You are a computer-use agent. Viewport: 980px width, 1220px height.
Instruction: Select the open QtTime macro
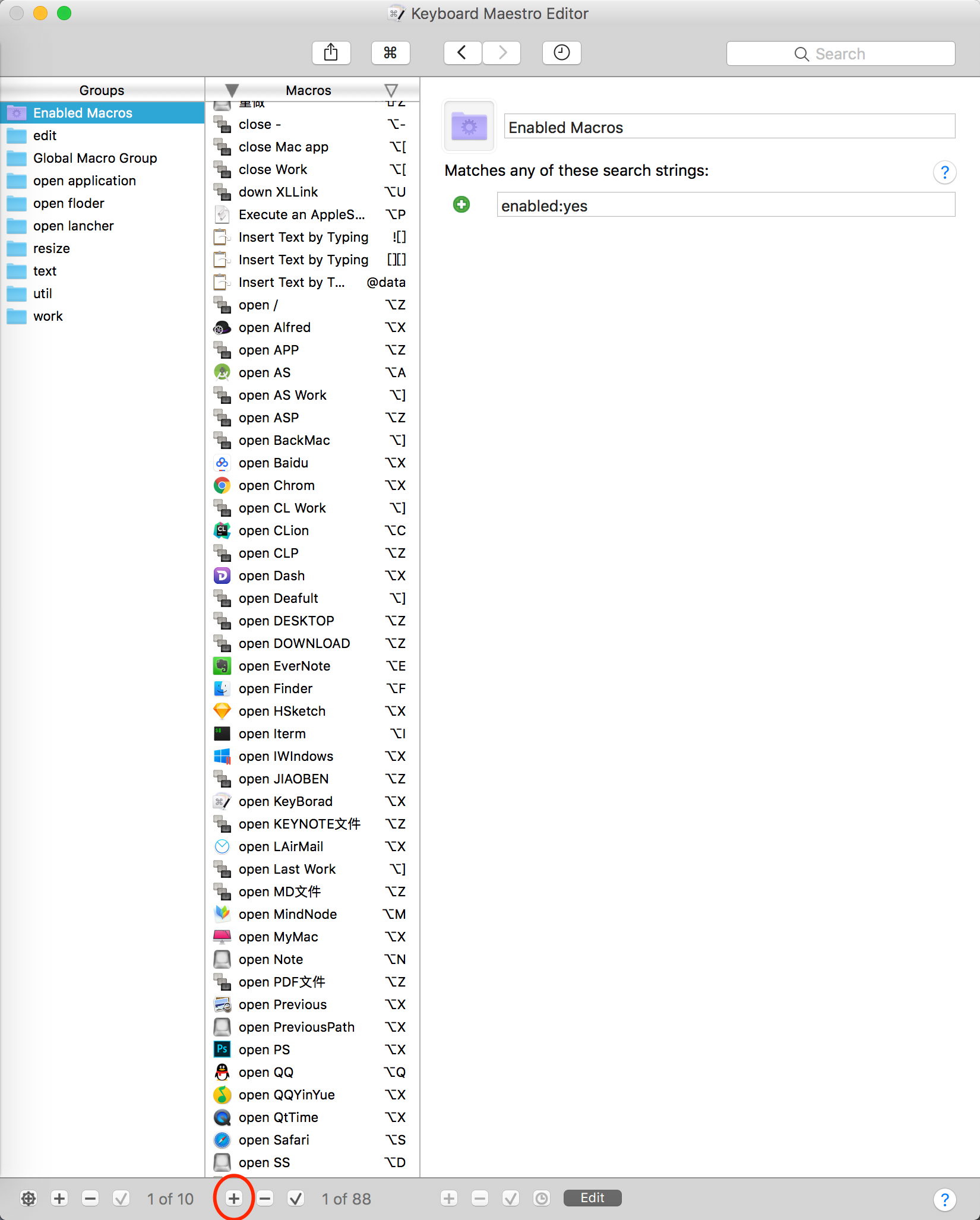click(x=312, y=1117)
